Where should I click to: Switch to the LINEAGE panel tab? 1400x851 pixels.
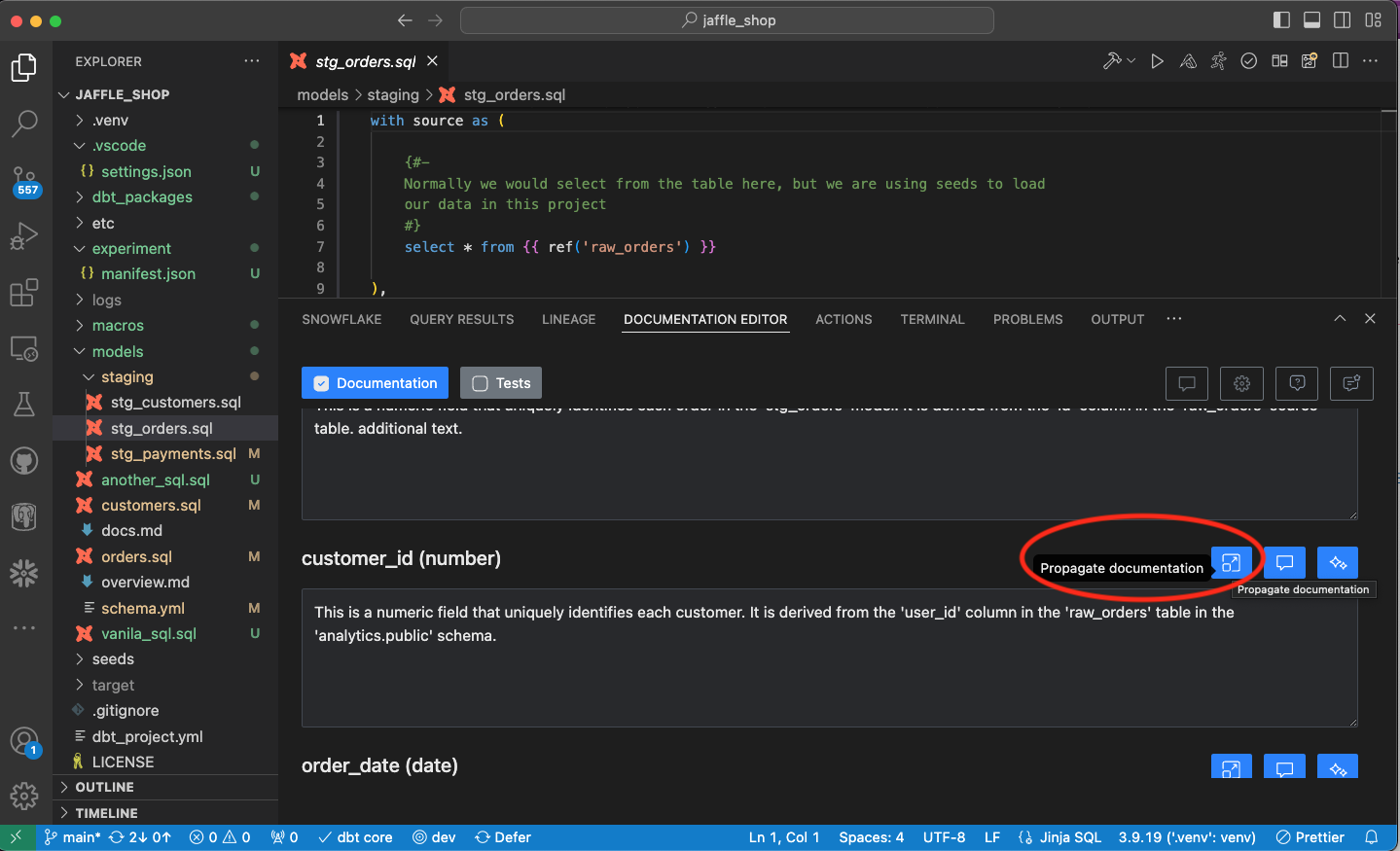tap(569, 319)
